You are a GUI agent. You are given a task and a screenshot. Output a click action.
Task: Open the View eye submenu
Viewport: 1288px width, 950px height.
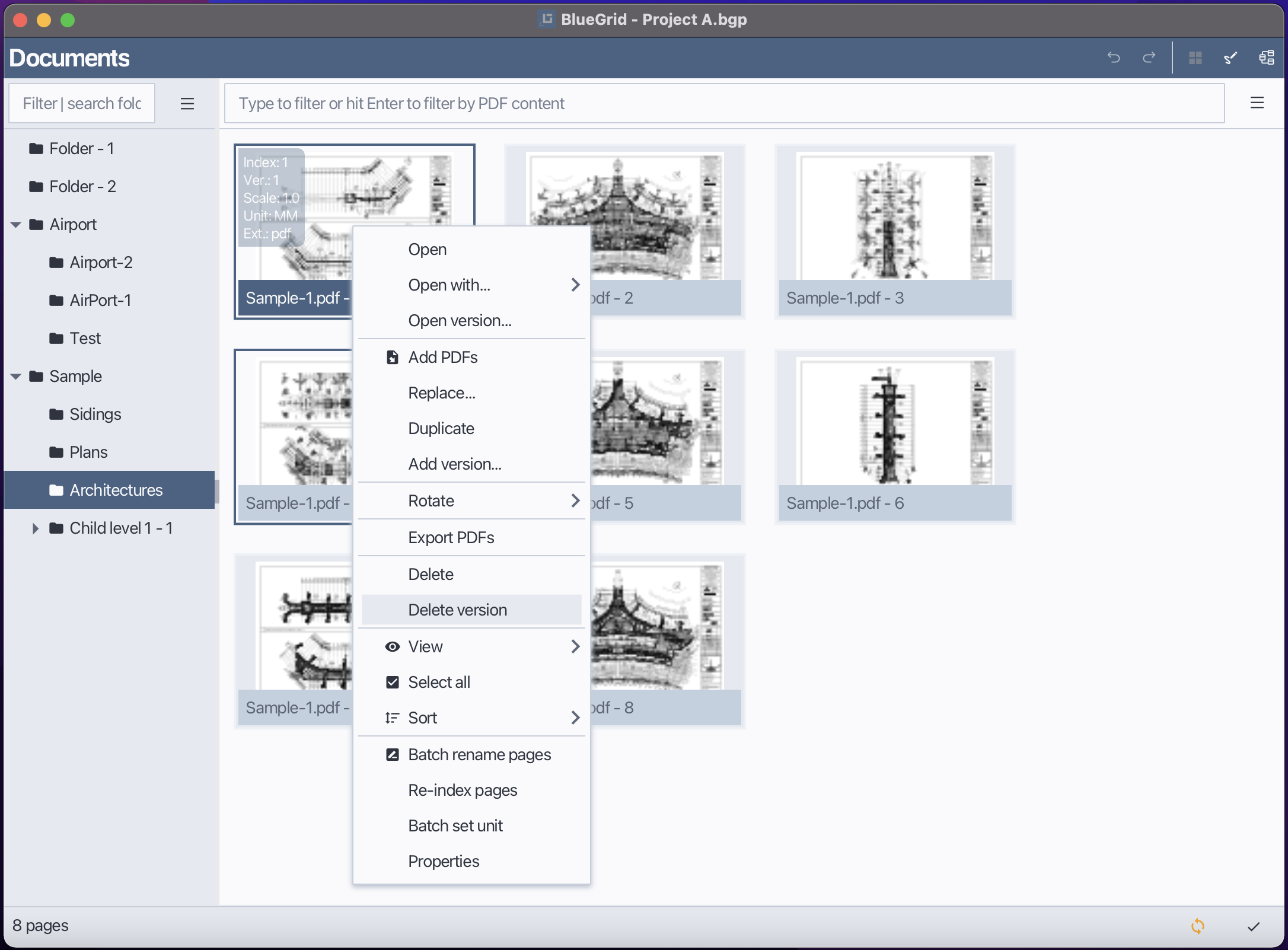click(425, 646)
